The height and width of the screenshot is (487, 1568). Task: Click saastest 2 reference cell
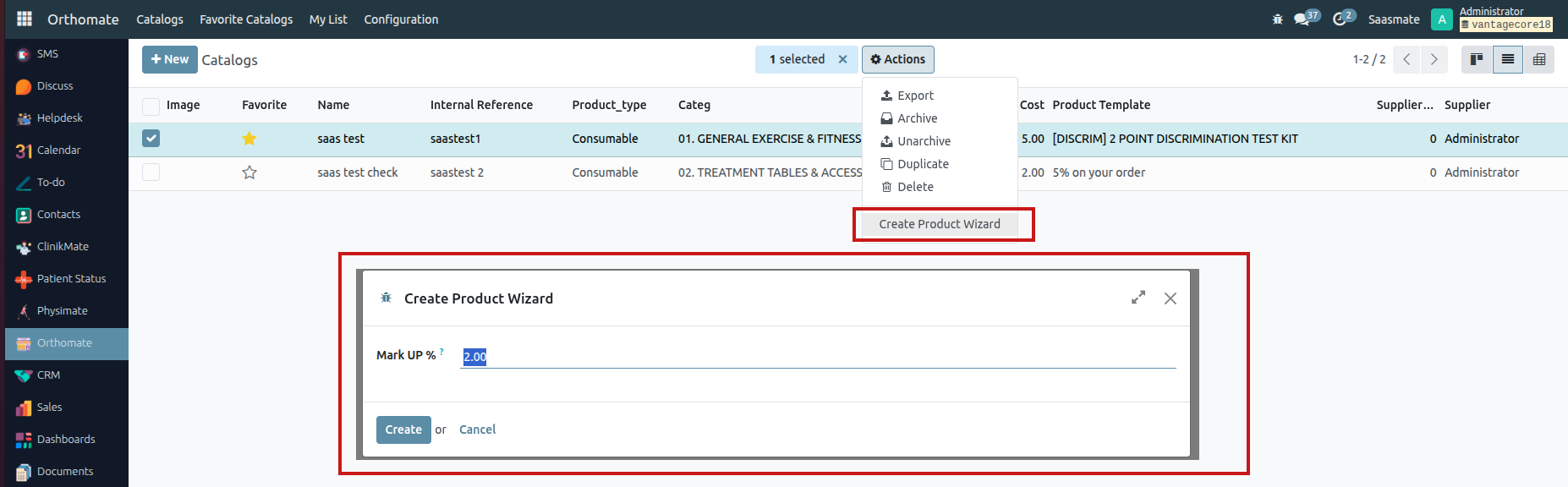(x=457, y=172)
